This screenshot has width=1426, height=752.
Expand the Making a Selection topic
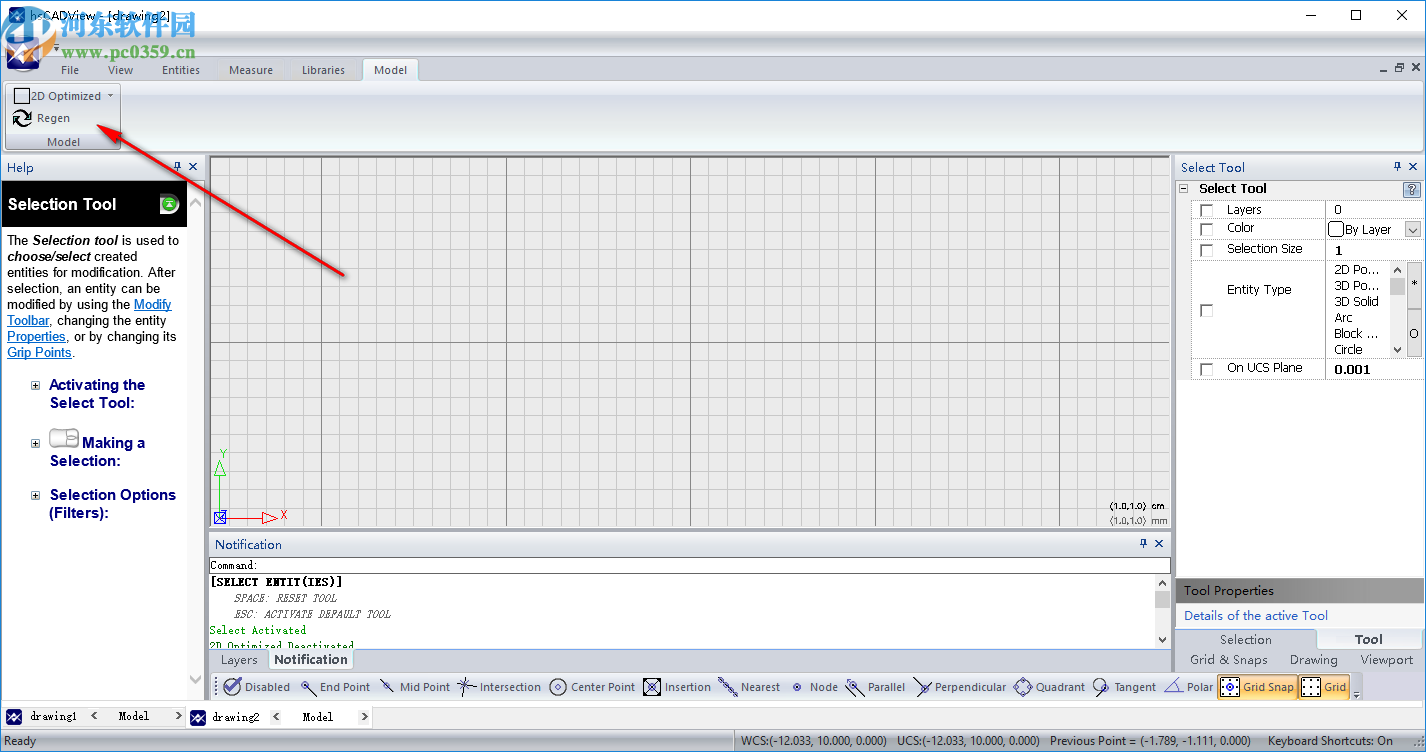36,443
